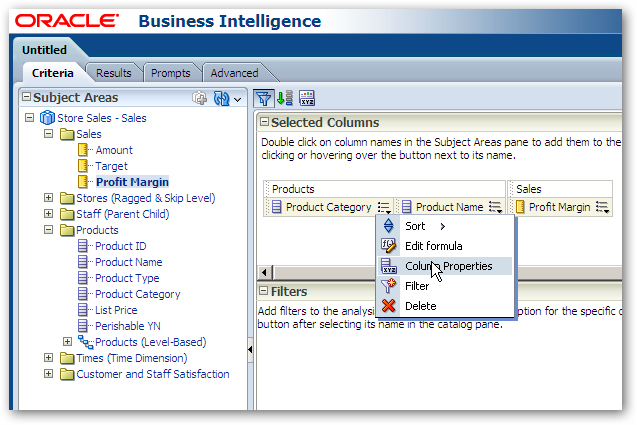The image size is (637, 425).
Task: Click the filter funnel toolbar icon
Action: 264,98
